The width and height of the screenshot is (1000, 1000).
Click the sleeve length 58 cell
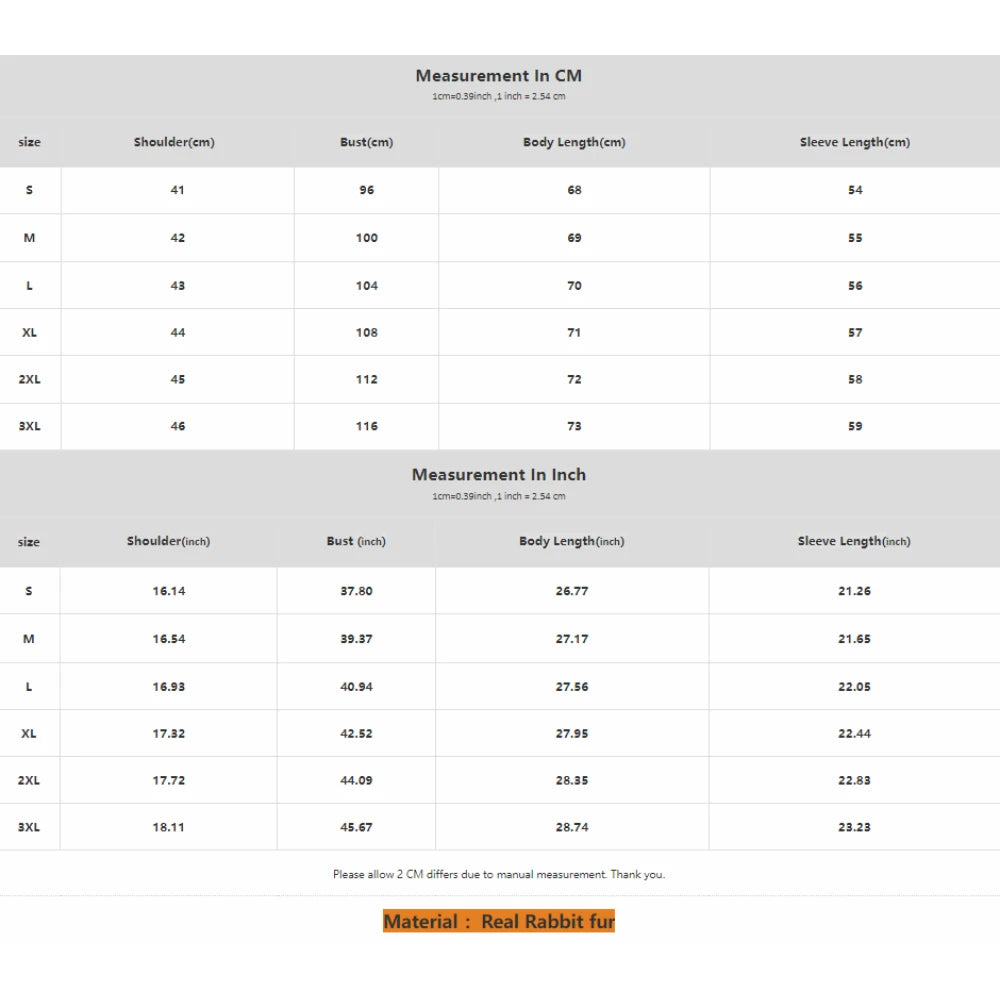(855, 379)
